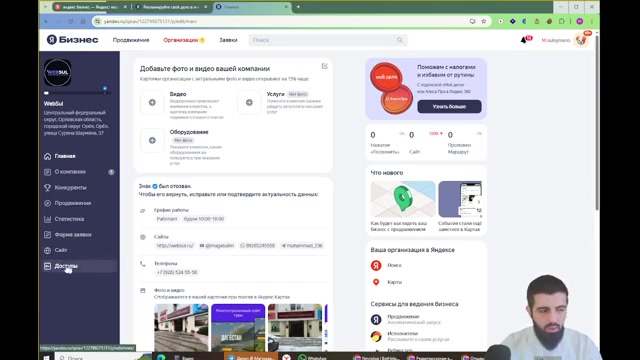Click phone +7 (928) 524-55-58
640x360 pixels.
point(177,272)
